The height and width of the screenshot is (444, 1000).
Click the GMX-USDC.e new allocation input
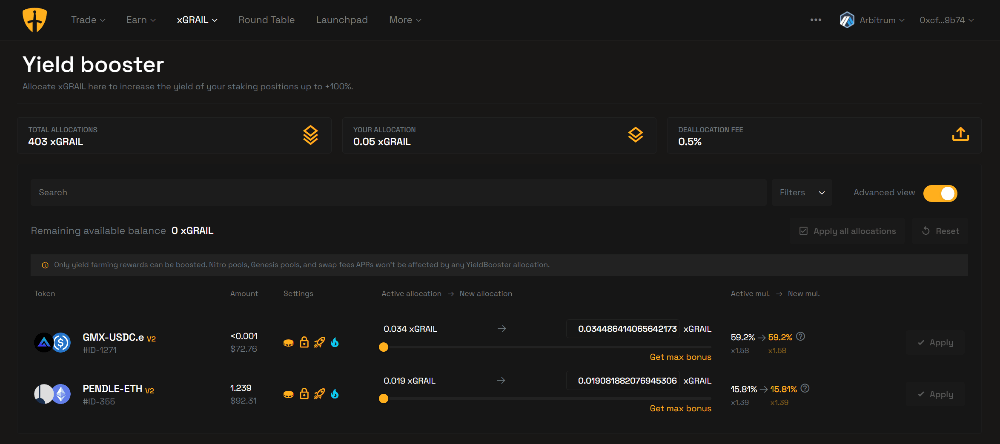point(622,329)
